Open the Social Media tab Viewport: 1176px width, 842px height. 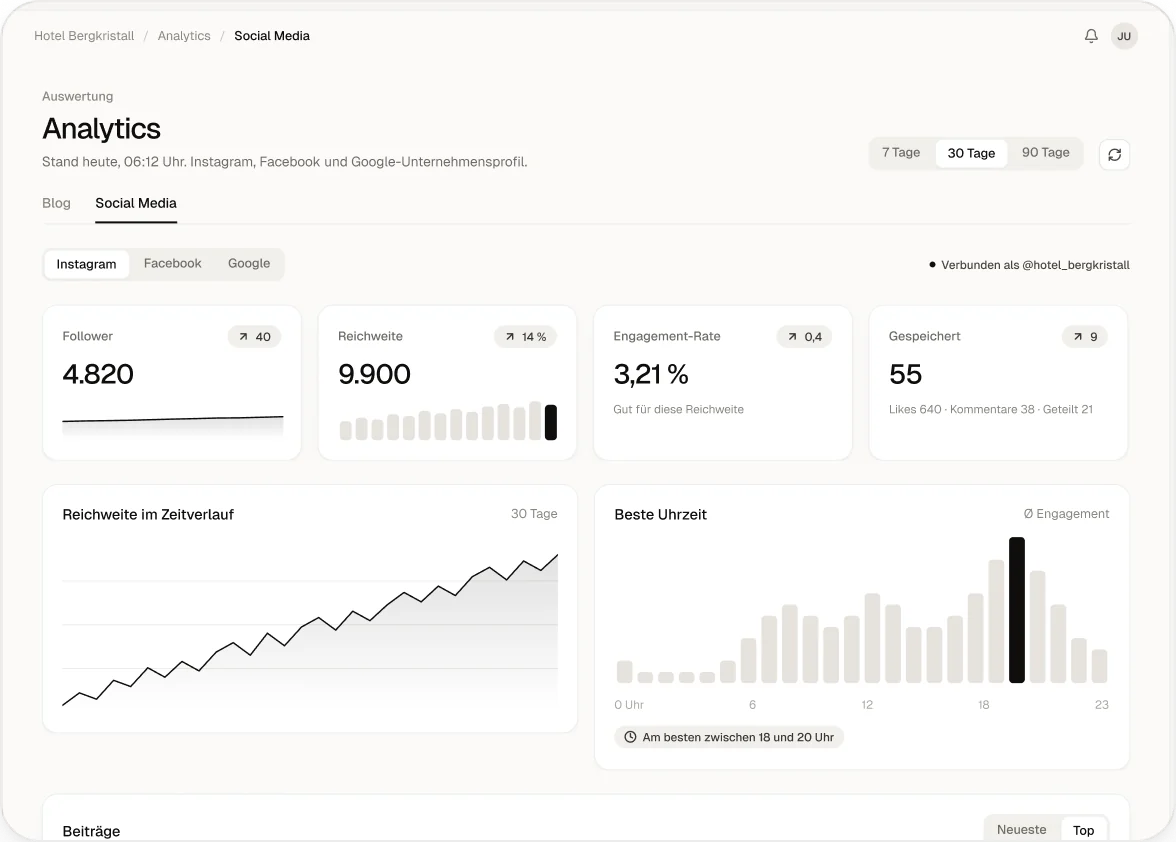click(136, 203)
